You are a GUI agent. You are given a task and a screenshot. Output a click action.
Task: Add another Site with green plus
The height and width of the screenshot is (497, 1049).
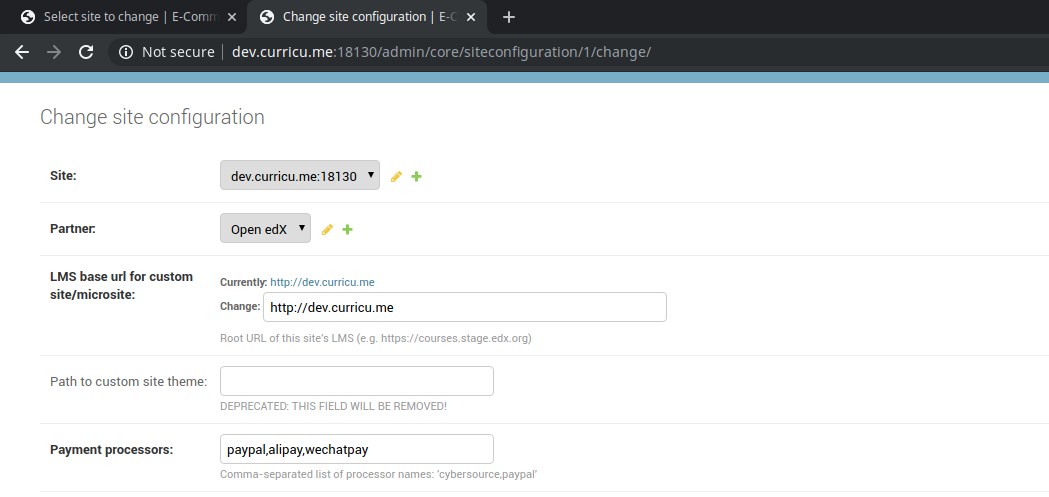click(417, 176)
